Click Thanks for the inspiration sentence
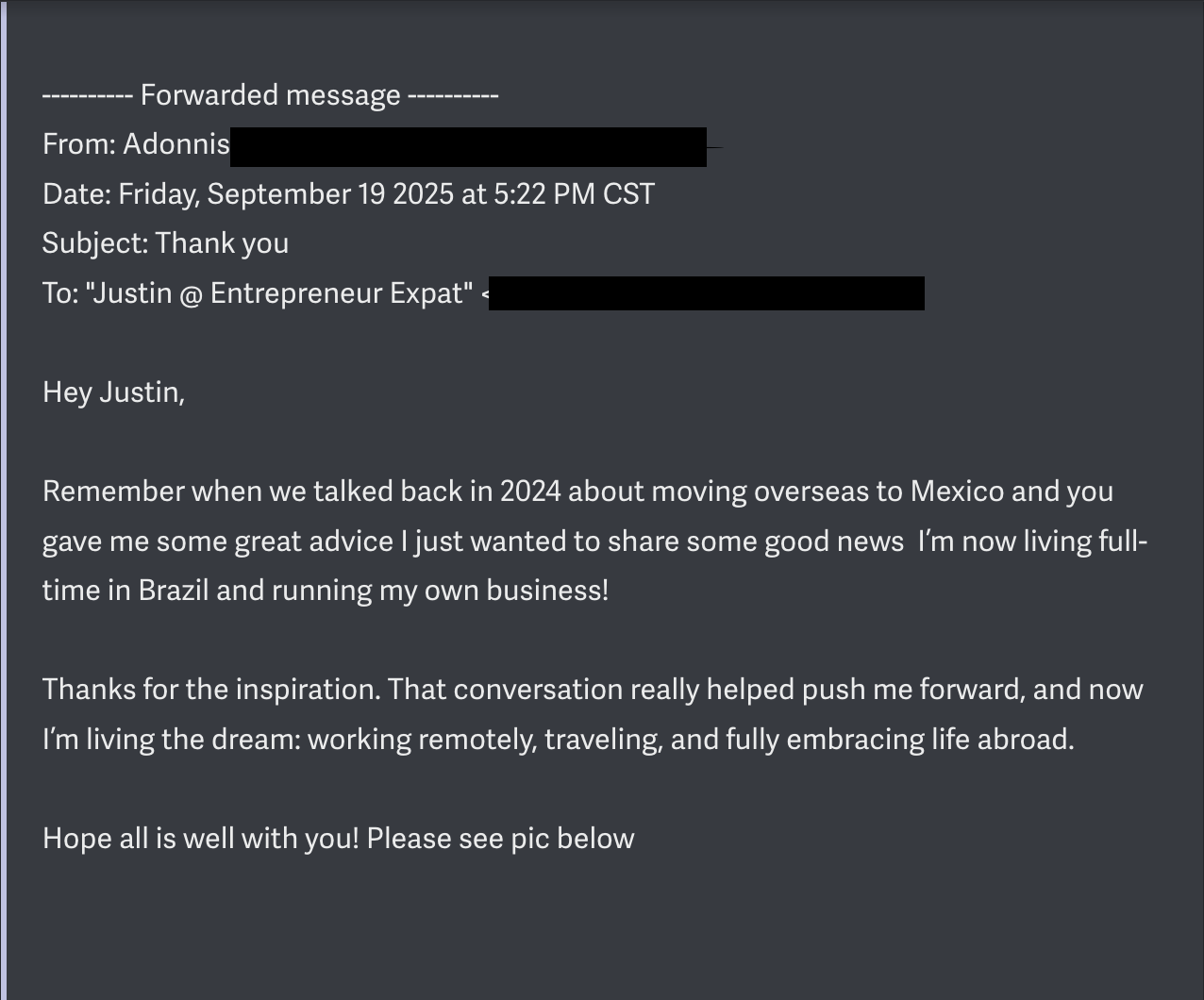The width and height of the screenshot is (1204, 1000). click(211, 690)
